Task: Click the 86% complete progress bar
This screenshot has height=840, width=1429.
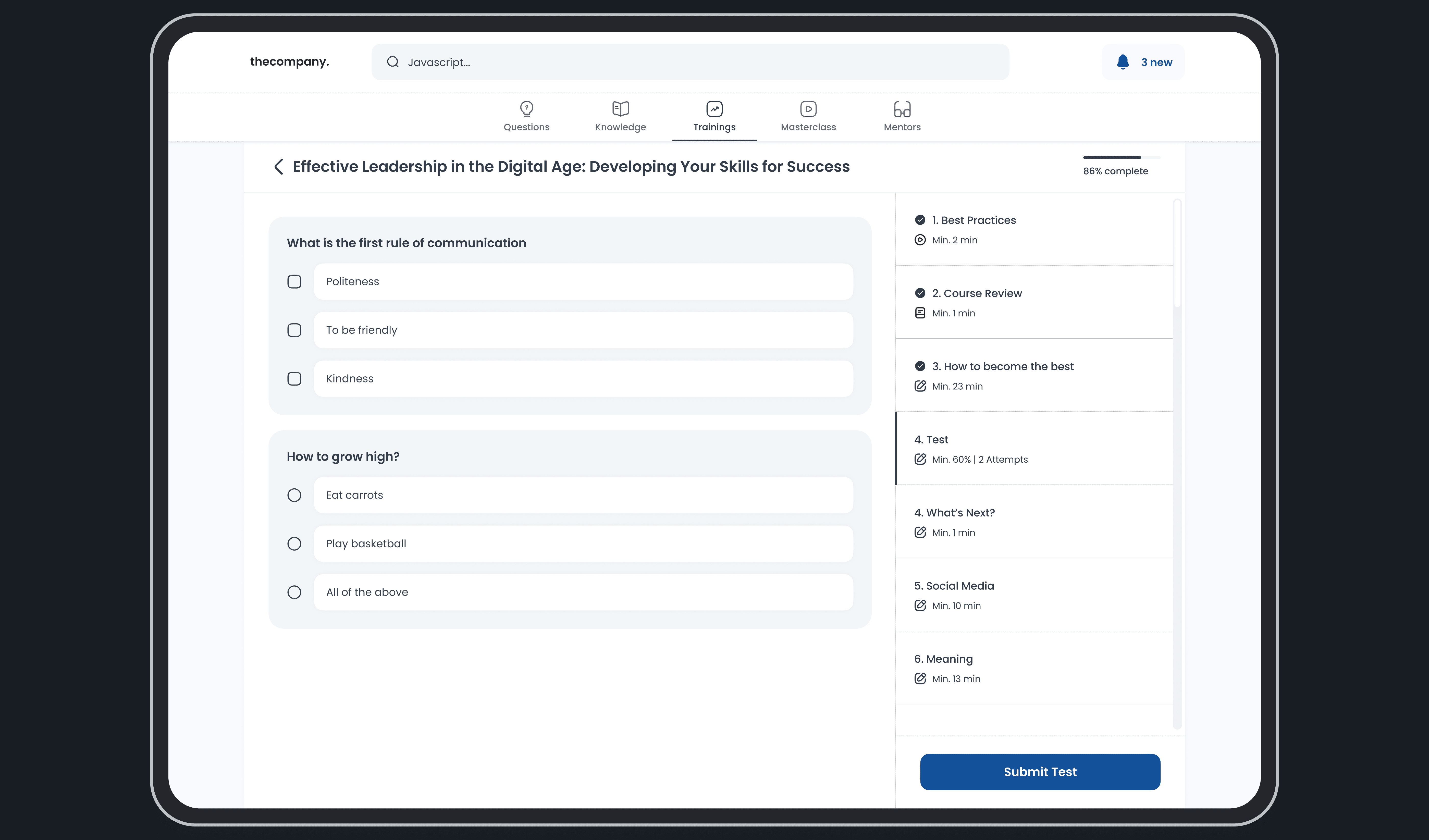Action: [1120, 158]
